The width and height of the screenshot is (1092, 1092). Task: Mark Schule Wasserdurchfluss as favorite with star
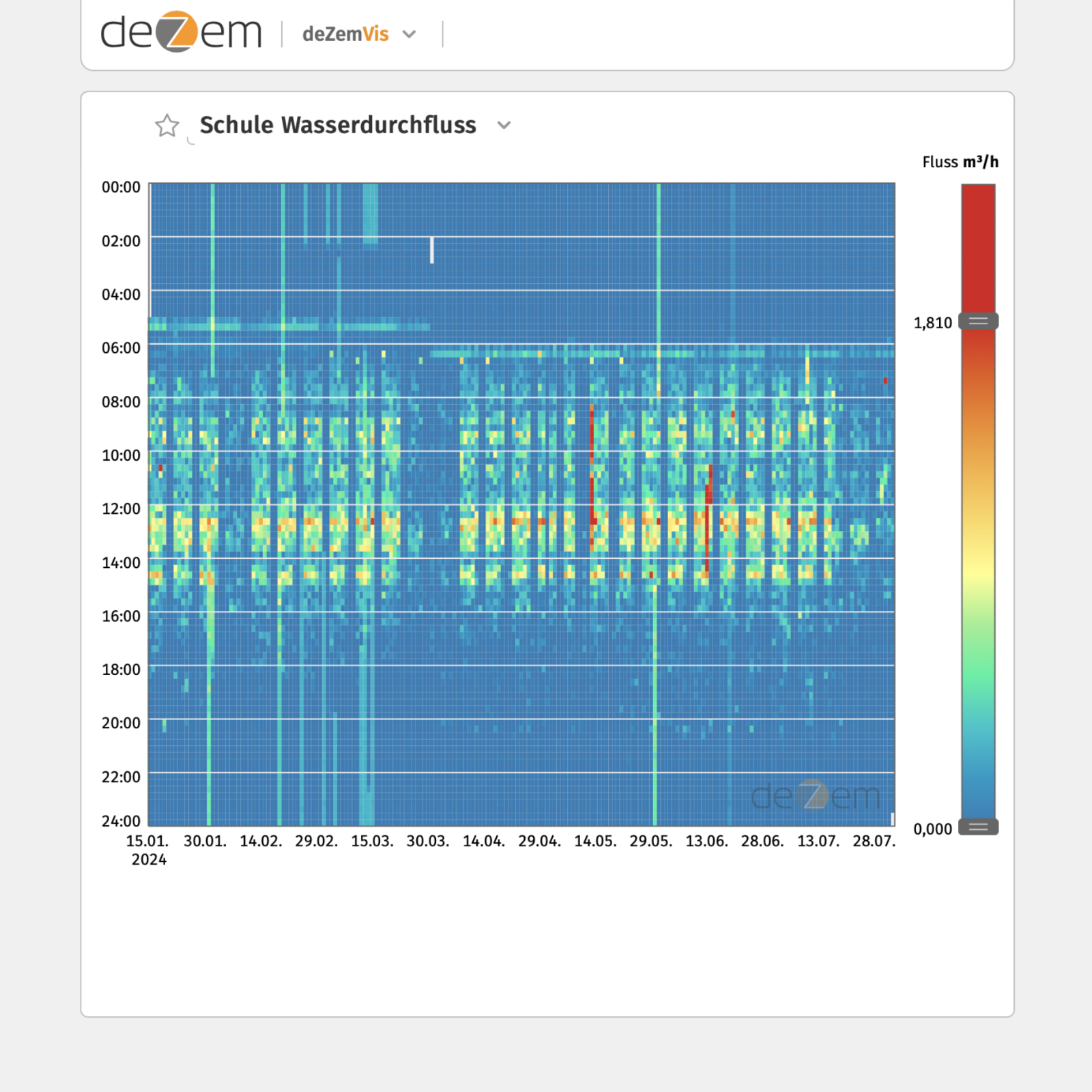coord(167,126)
